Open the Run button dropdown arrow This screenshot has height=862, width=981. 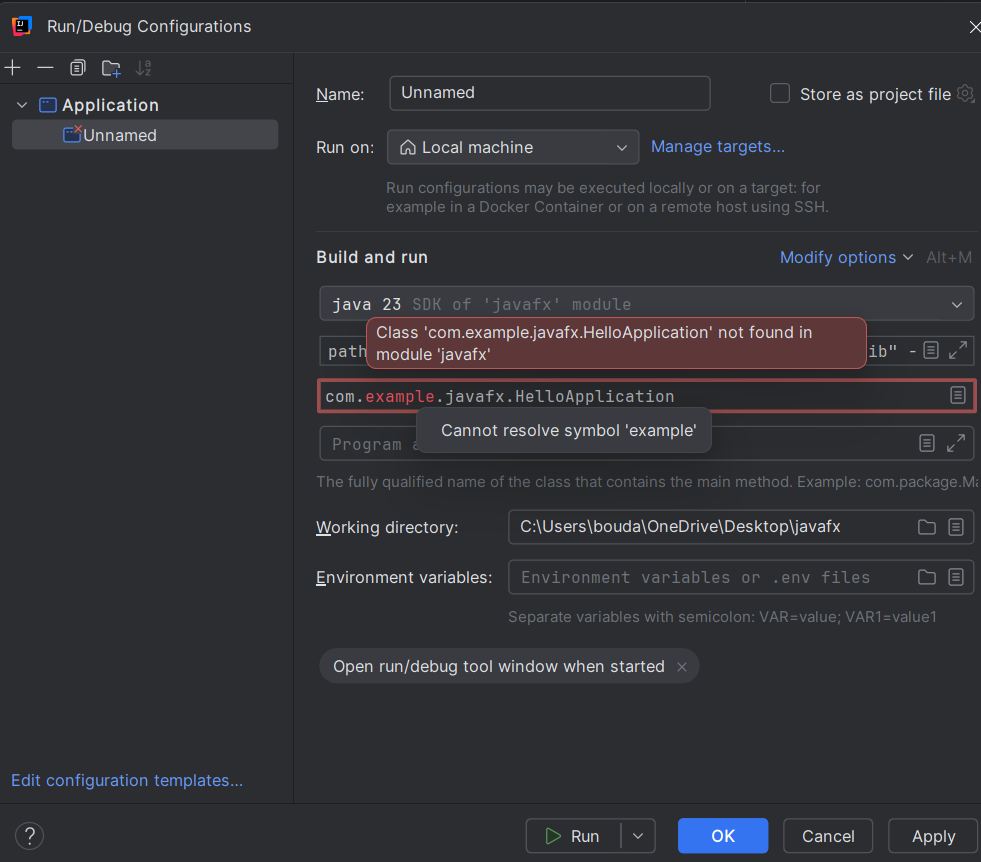tap(638, 836)
